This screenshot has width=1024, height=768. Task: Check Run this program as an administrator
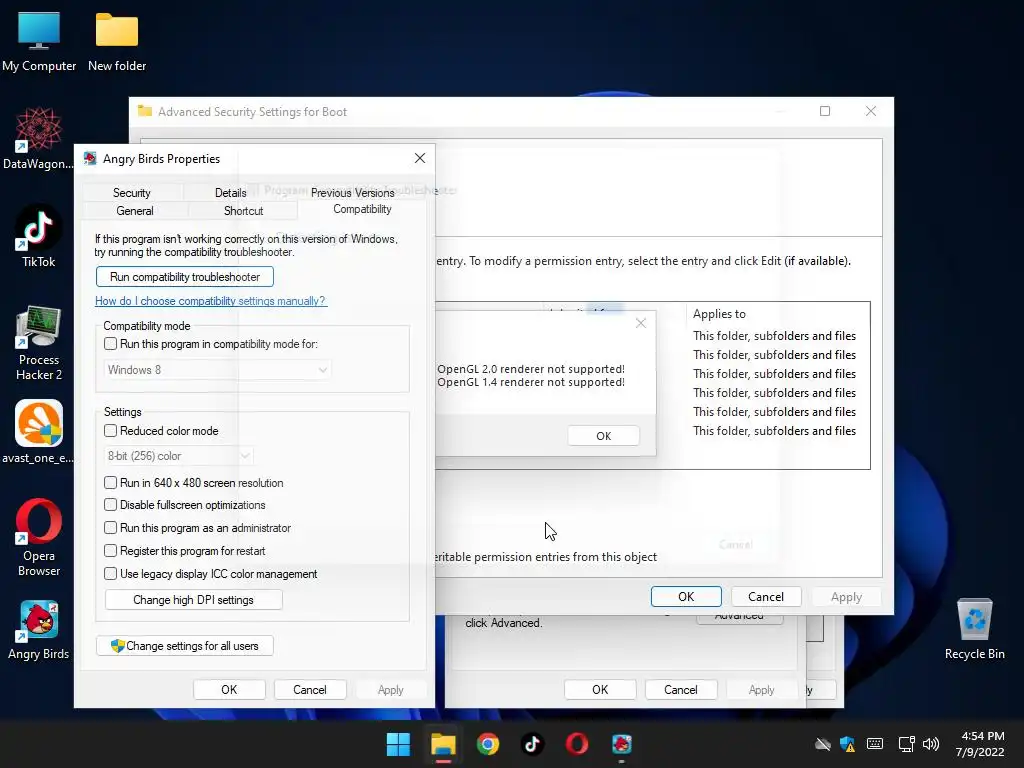[x=110, y=528]
